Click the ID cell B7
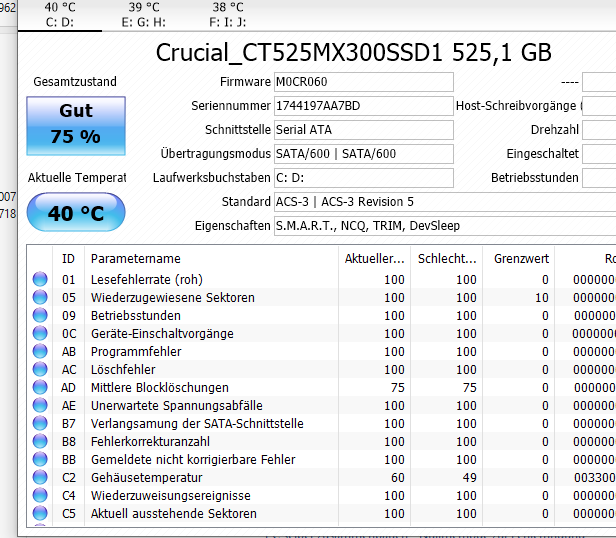The height and width of the screenshot is (538, 616). tap(69, 424)
